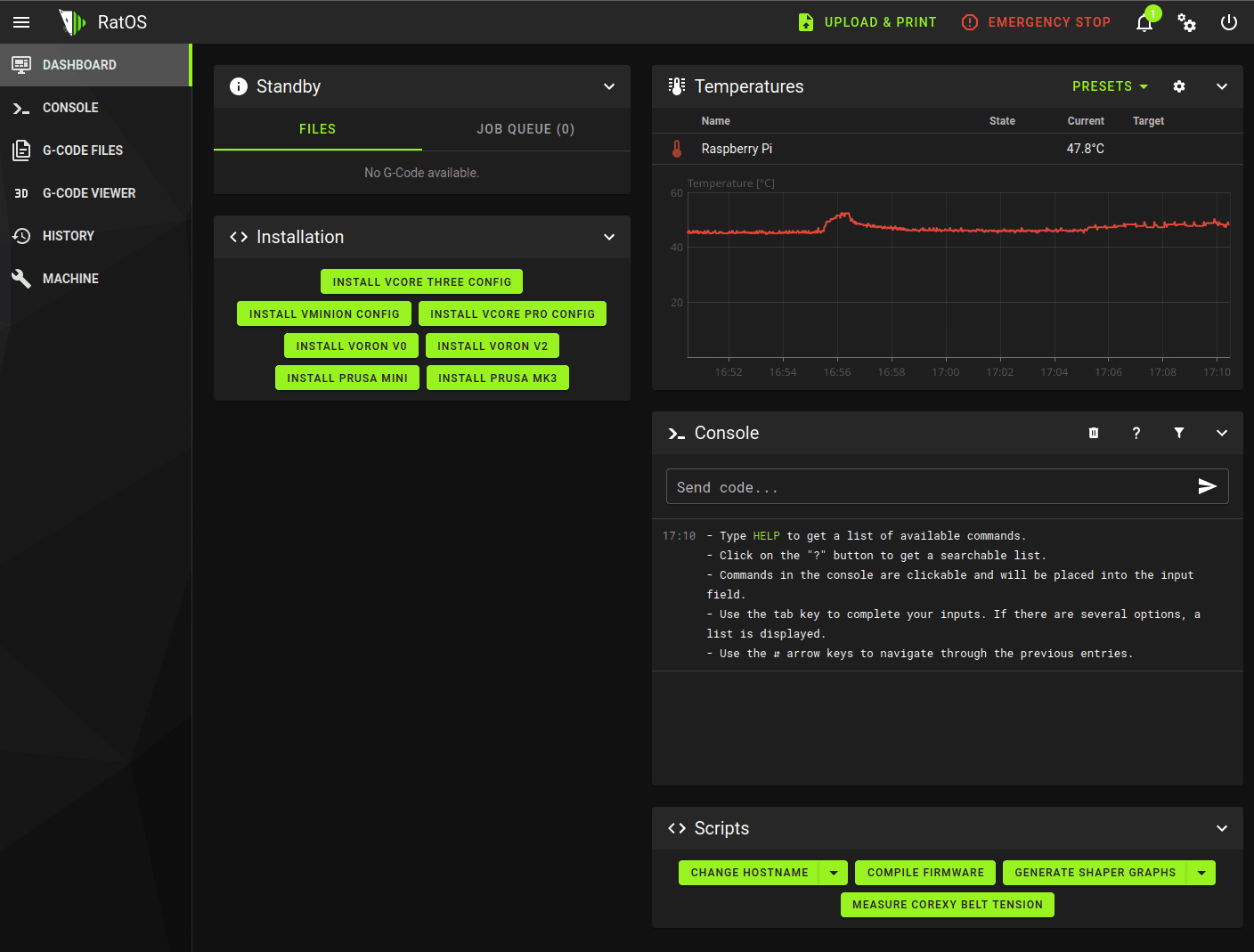Viewport: 1254px width, 952px height.
Task: Click Raspberry Pi thermometer icon
Action: [x=677, y=149]
